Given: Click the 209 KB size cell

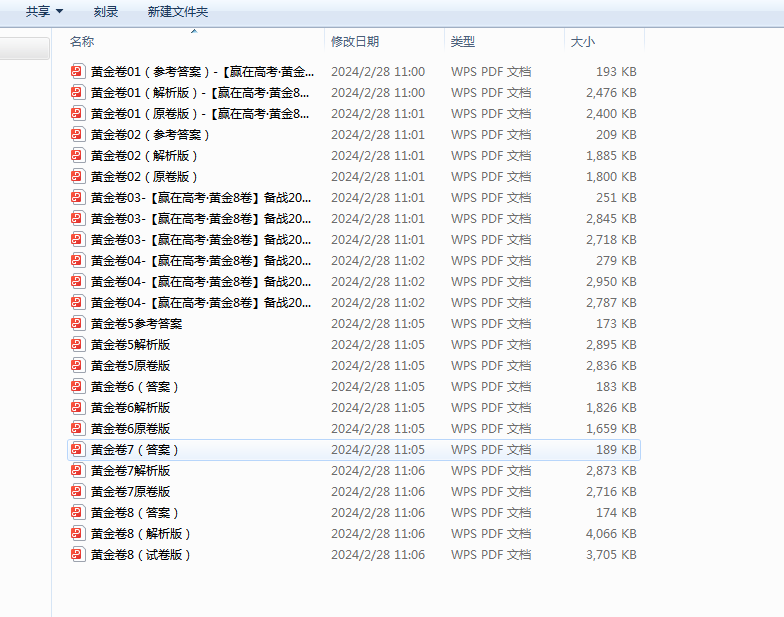Looking at the screenshot, I should [x=616, y=134].
